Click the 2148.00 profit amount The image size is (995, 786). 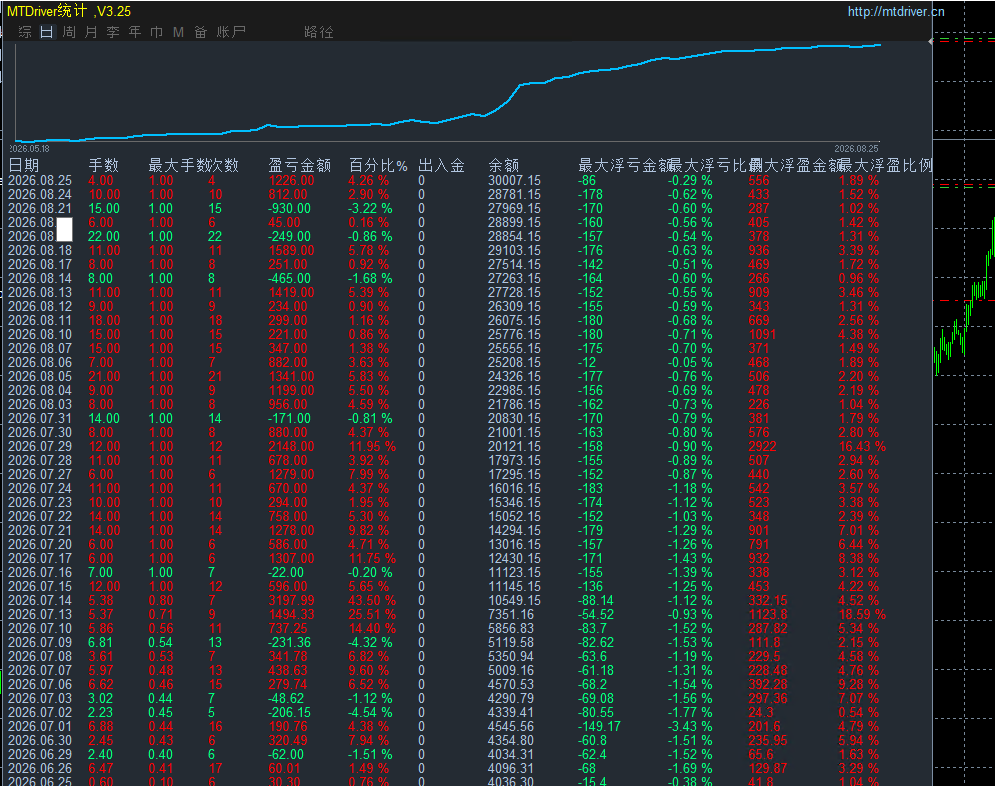291,447
